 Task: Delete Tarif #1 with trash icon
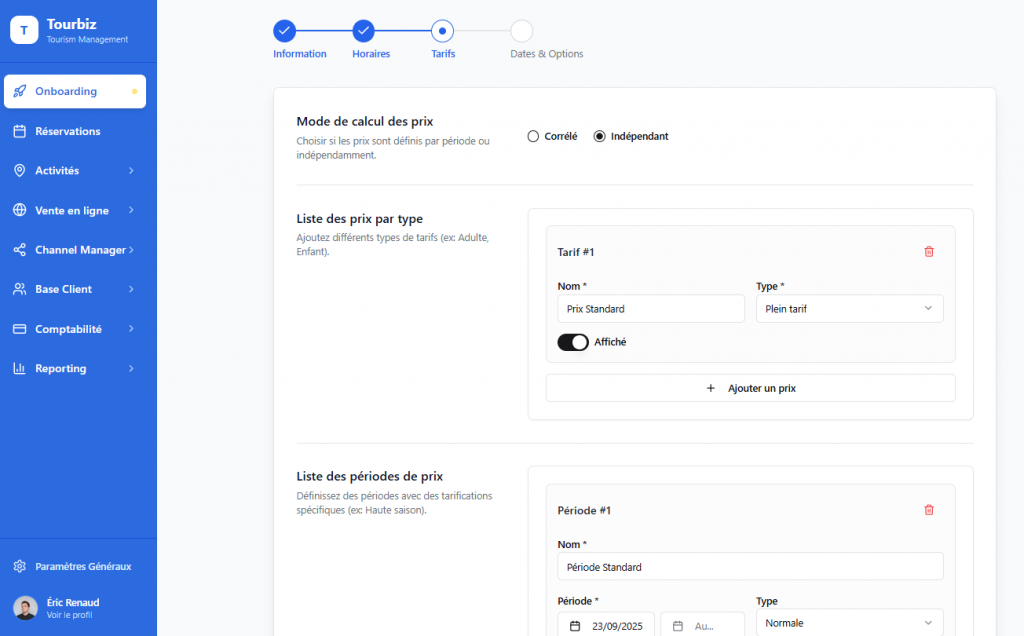coord(928,252)
